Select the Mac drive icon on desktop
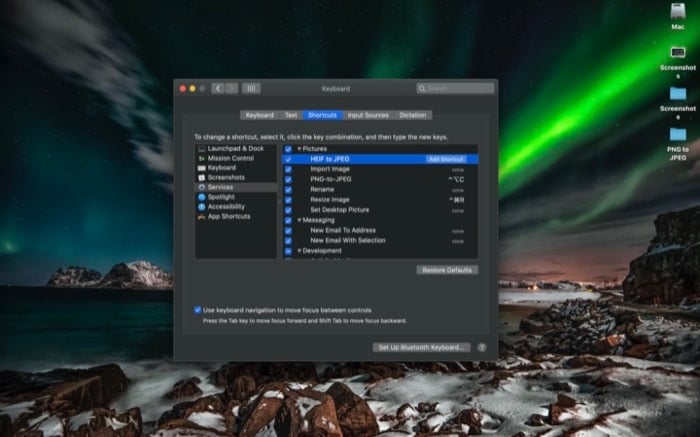The image size is (700, 437). point(678,12)
